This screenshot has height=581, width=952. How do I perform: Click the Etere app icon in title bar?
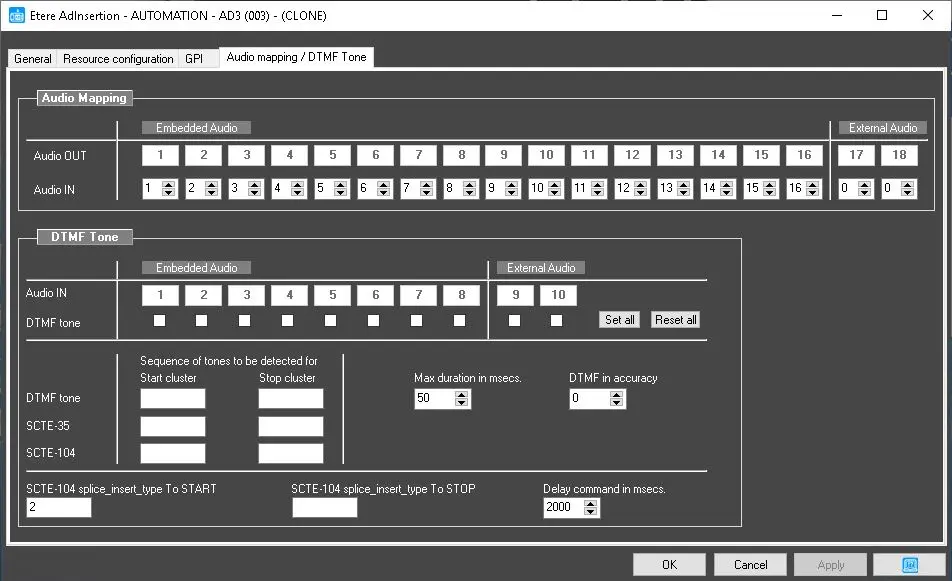pos(16,15)
